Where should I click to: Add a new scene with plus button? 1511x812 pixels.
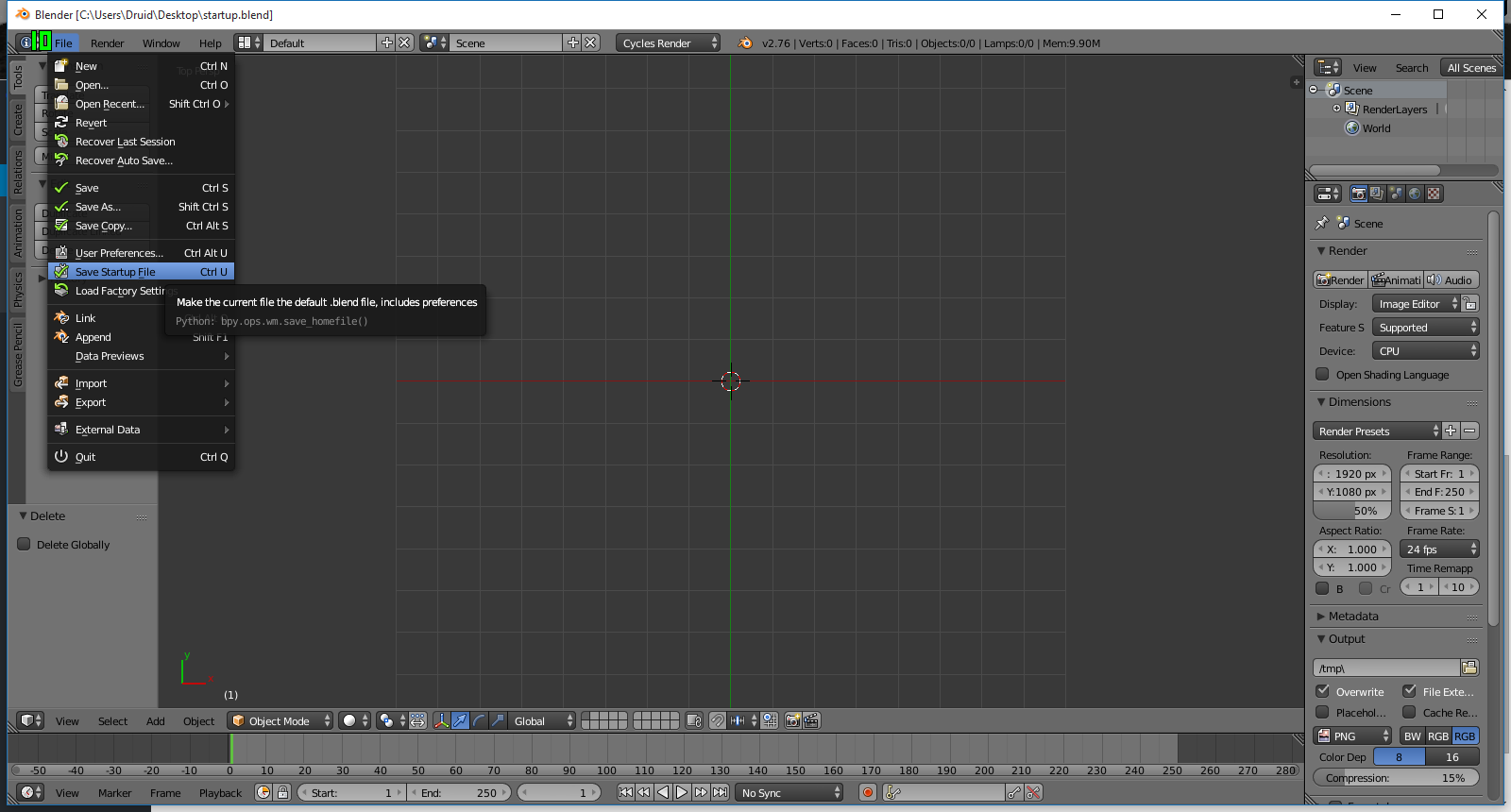click(x=572, y=42)
